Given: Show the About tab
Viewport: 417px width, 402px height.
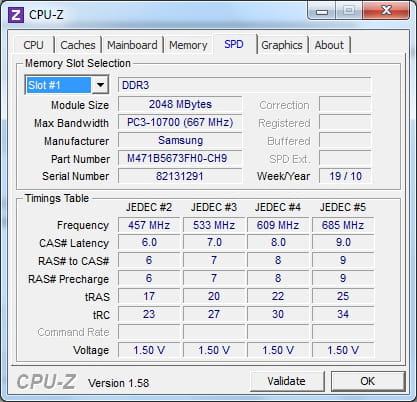Looking at the screenshot, I should (x=329, y=45).
